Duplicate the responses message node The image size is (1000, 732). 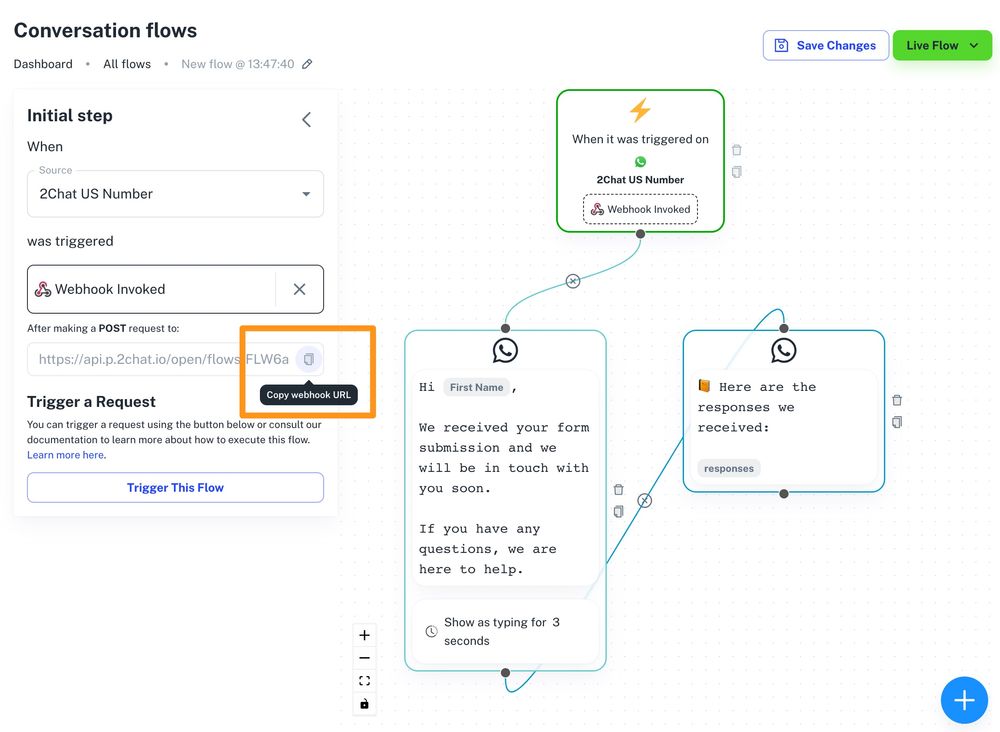click(897, 422)
